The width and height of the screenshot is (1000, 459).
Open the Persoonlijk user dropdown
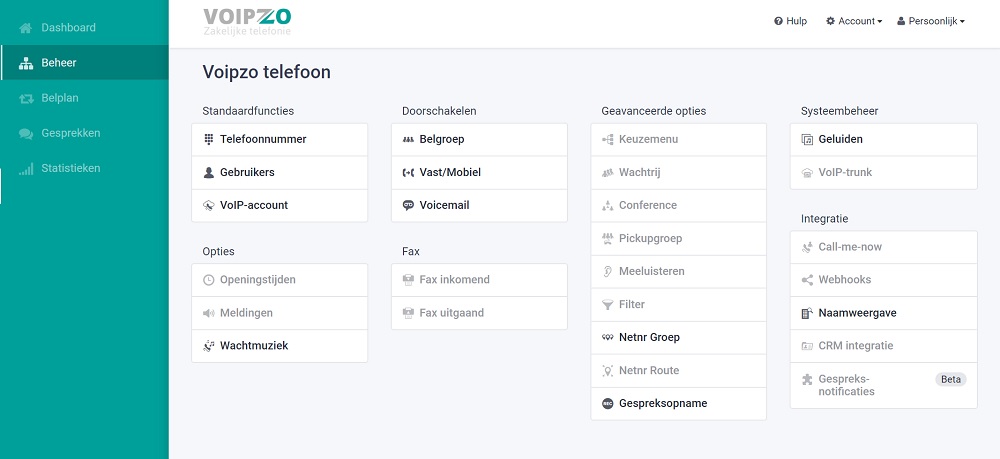[x=930, y=21]
